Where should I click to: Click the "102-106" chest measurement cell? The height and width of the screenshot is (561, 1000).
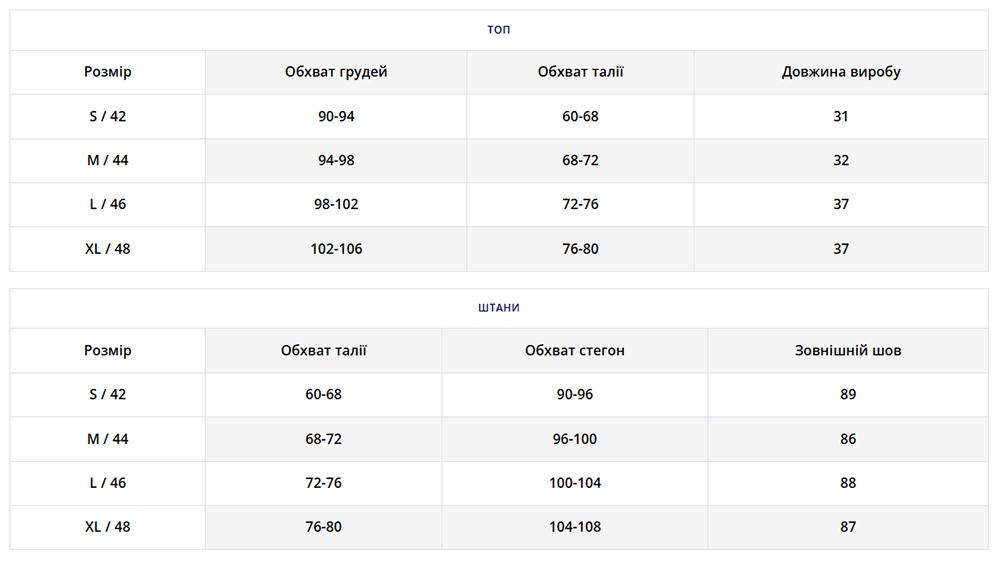point(336,249)
